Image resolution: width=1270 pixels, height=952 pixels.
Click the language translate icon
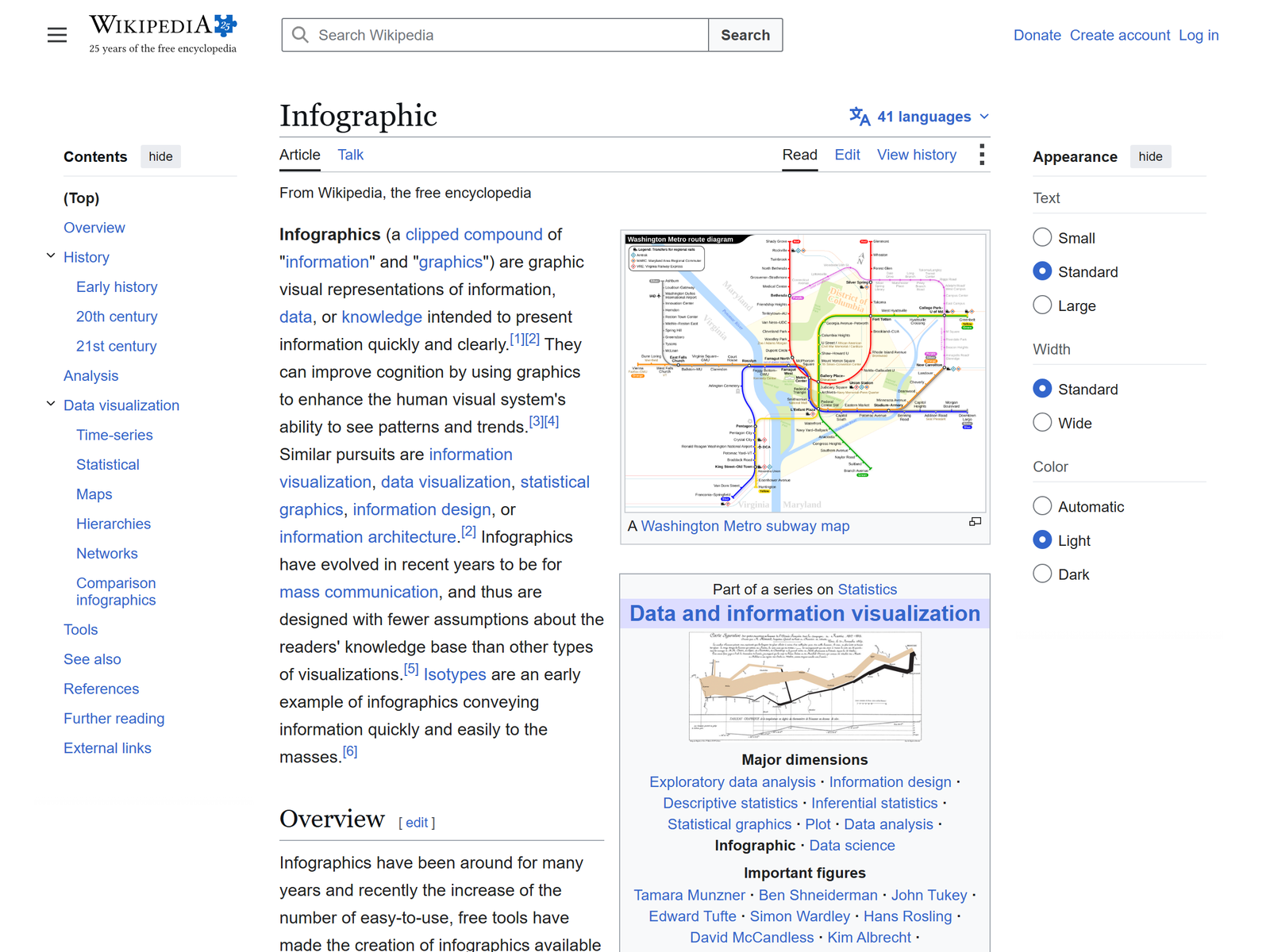click(x=860, y=117)
